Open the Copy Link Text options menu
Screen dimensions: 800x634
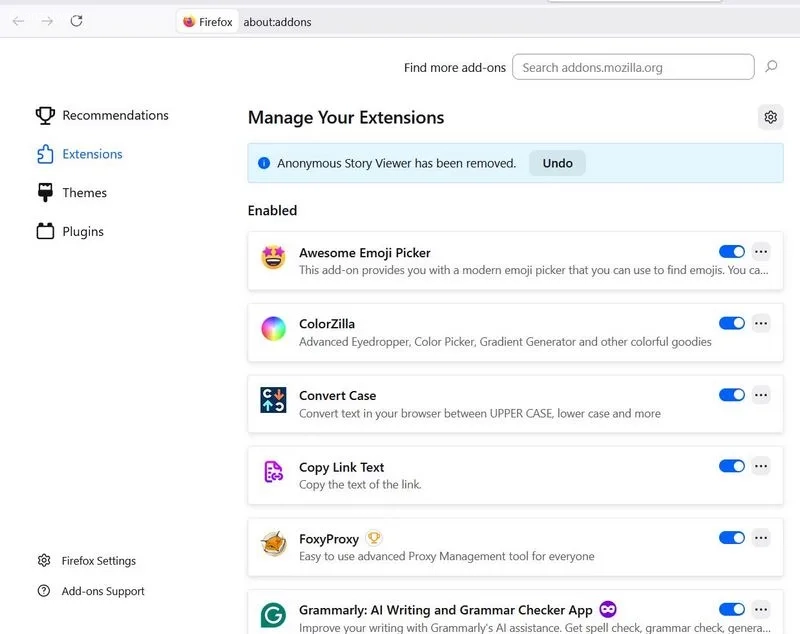[x=761, y=466]
